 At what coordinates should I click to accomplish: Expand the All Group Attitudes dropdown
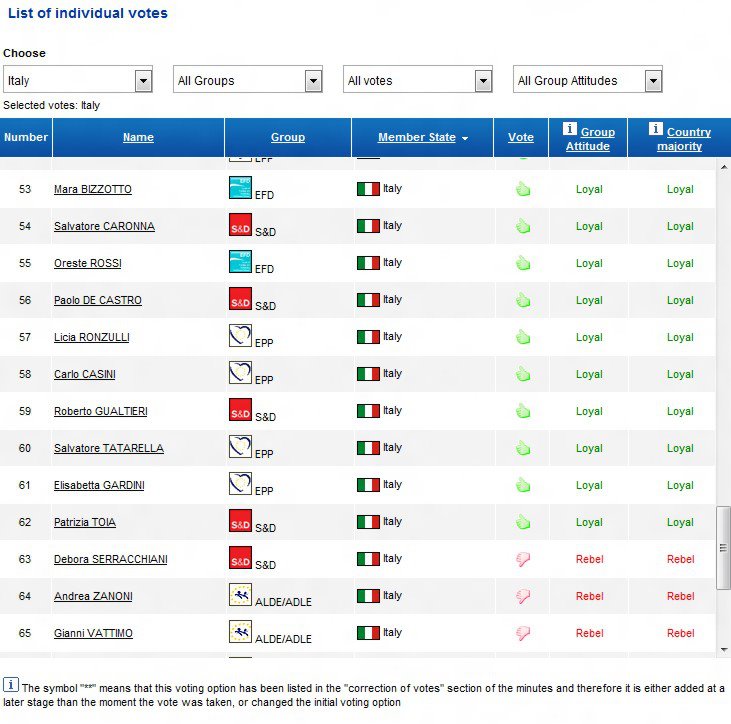[x=653, y=81]
